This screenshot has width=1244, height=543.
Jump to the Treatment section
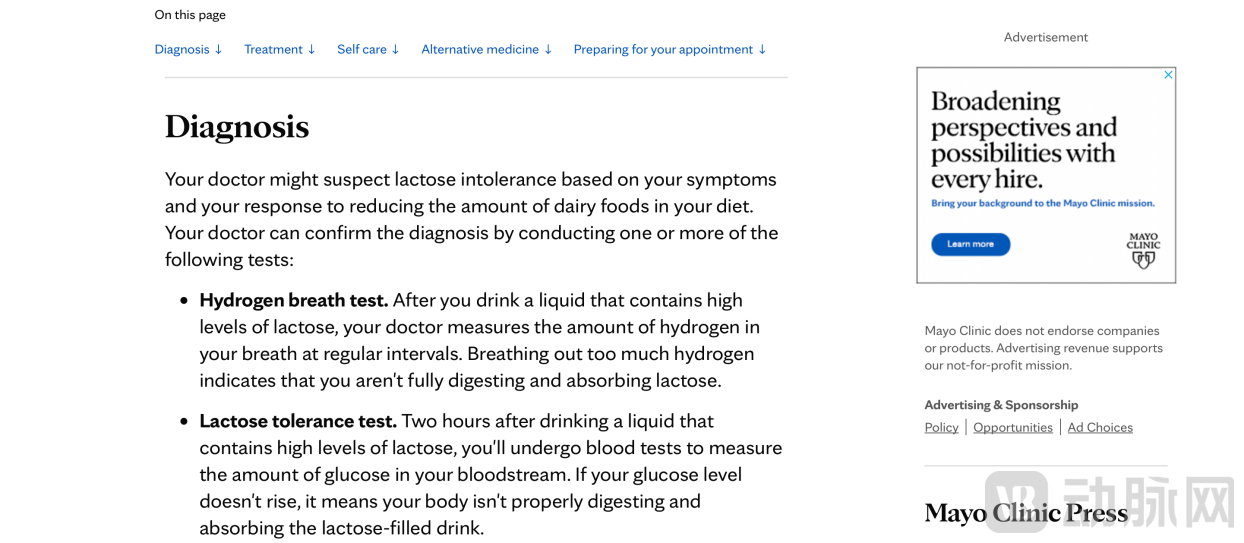pos(273,49)
